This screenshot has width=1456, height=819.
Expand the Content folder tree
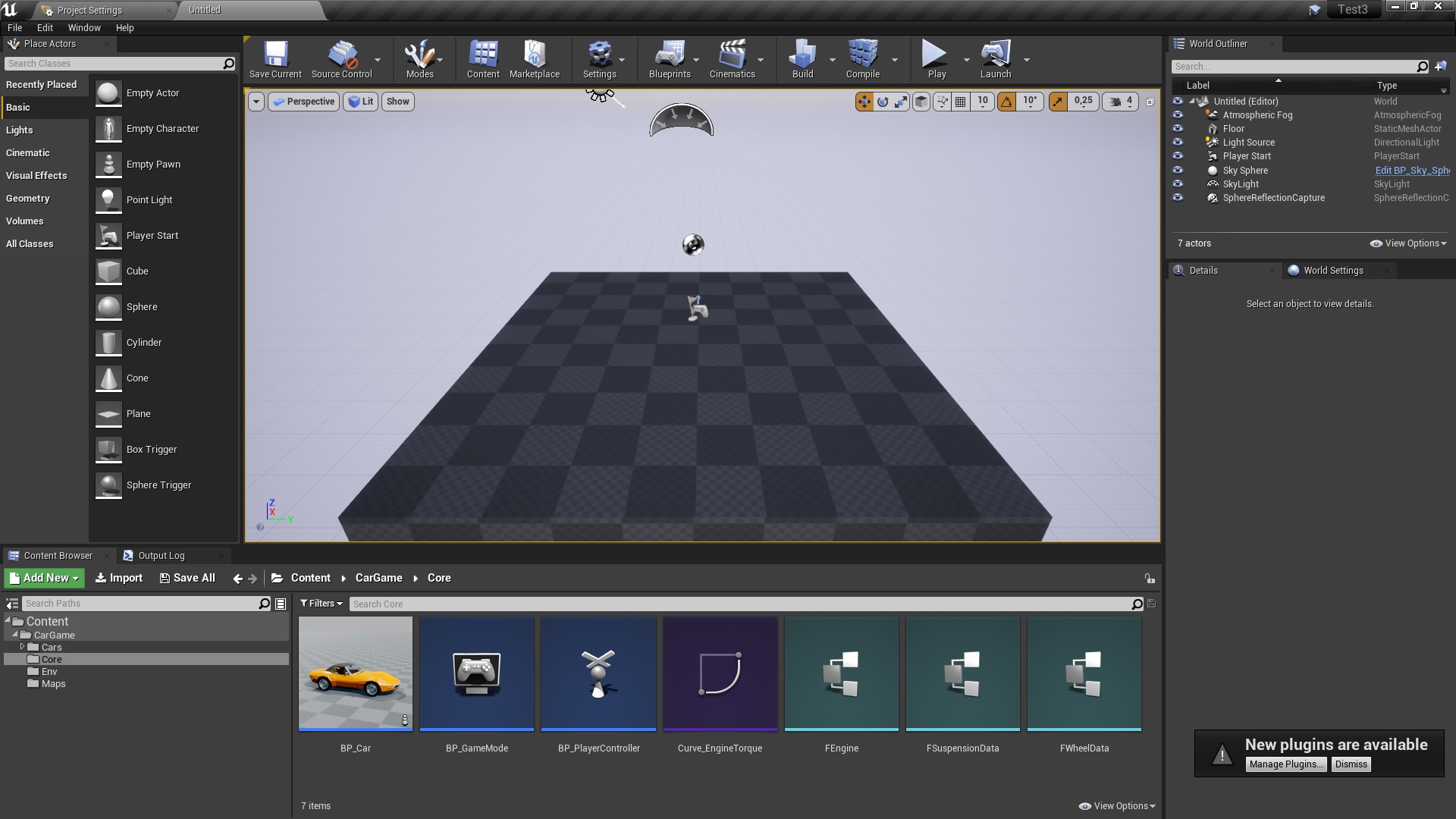click(x=13, y=620)
